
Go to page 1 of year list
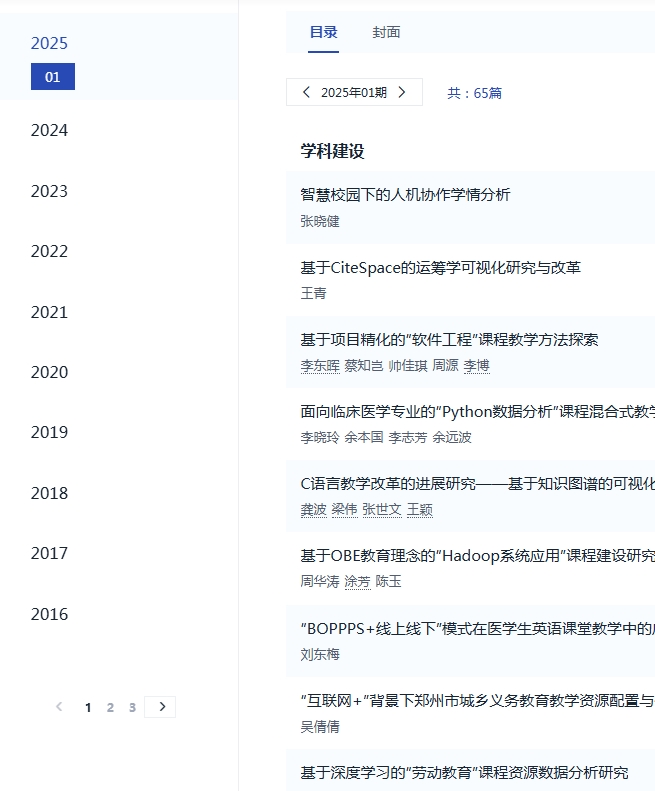(x=88, y=708)
